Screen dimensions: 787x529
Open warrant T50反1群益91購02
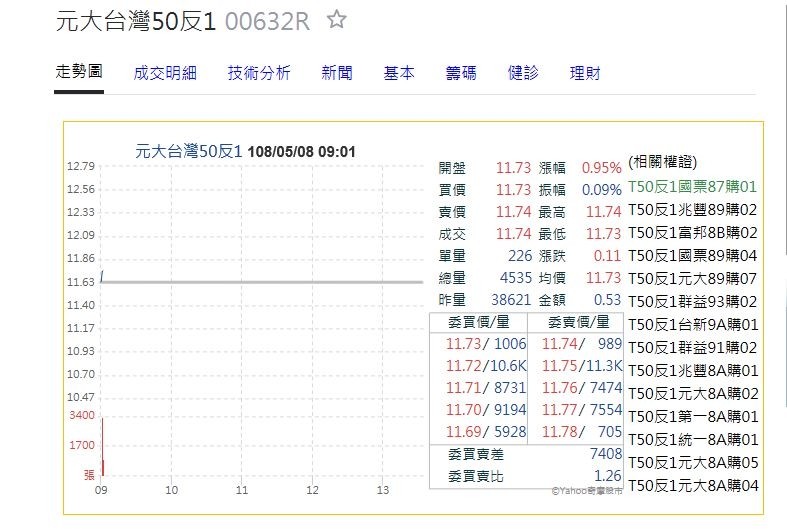point(692,348)
